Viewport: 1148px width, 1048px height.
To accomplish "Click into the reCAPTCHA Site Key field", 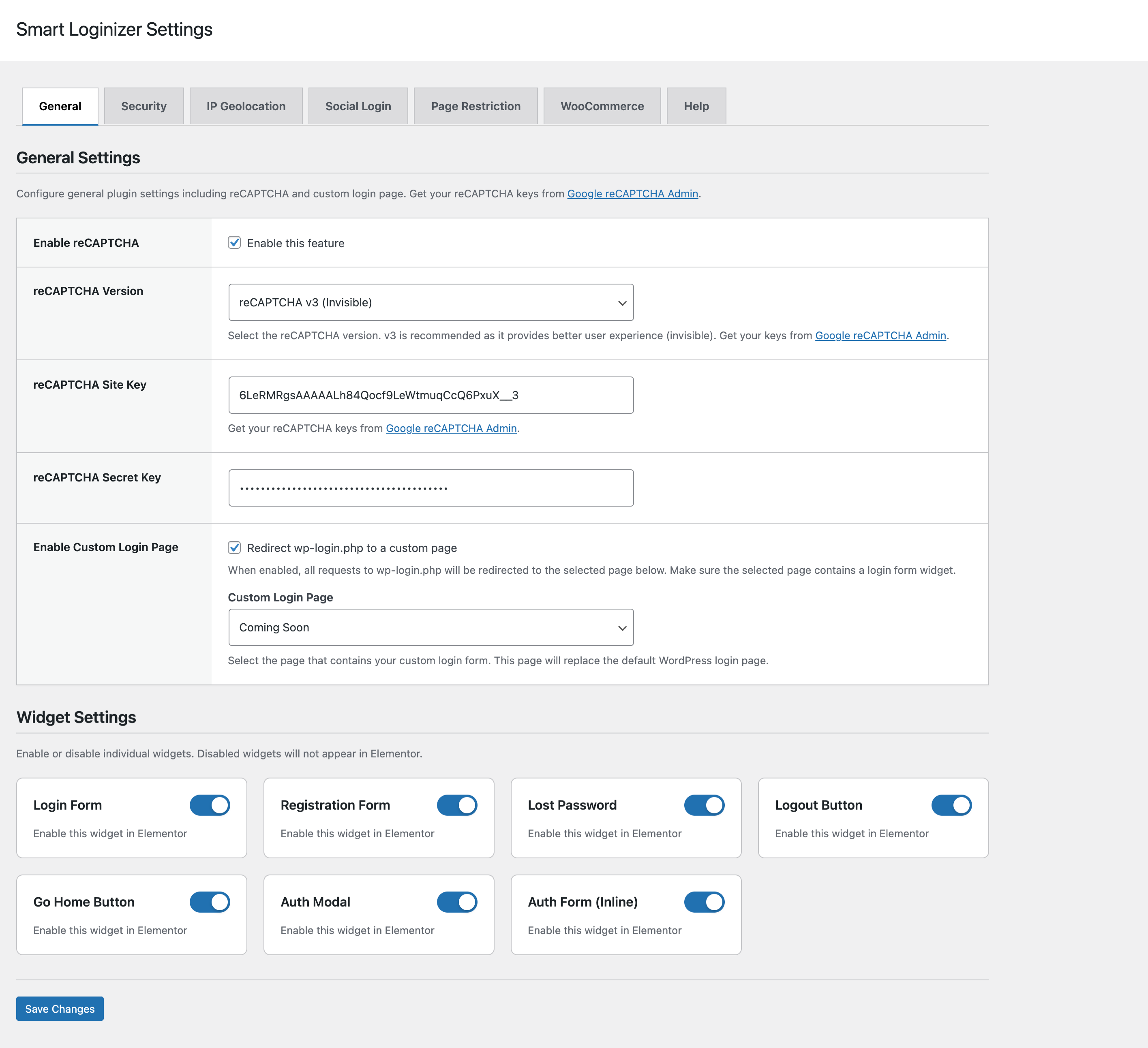I will [431, 395].
